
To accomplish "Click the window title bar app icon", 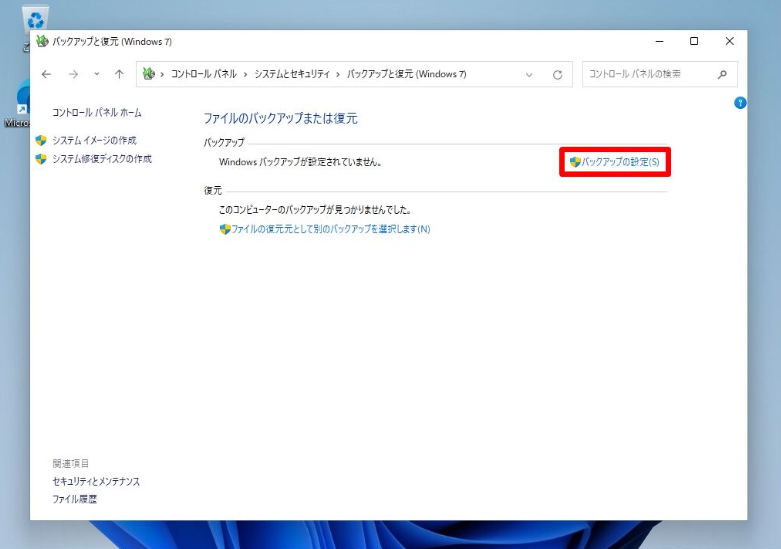I will point(42,41).
